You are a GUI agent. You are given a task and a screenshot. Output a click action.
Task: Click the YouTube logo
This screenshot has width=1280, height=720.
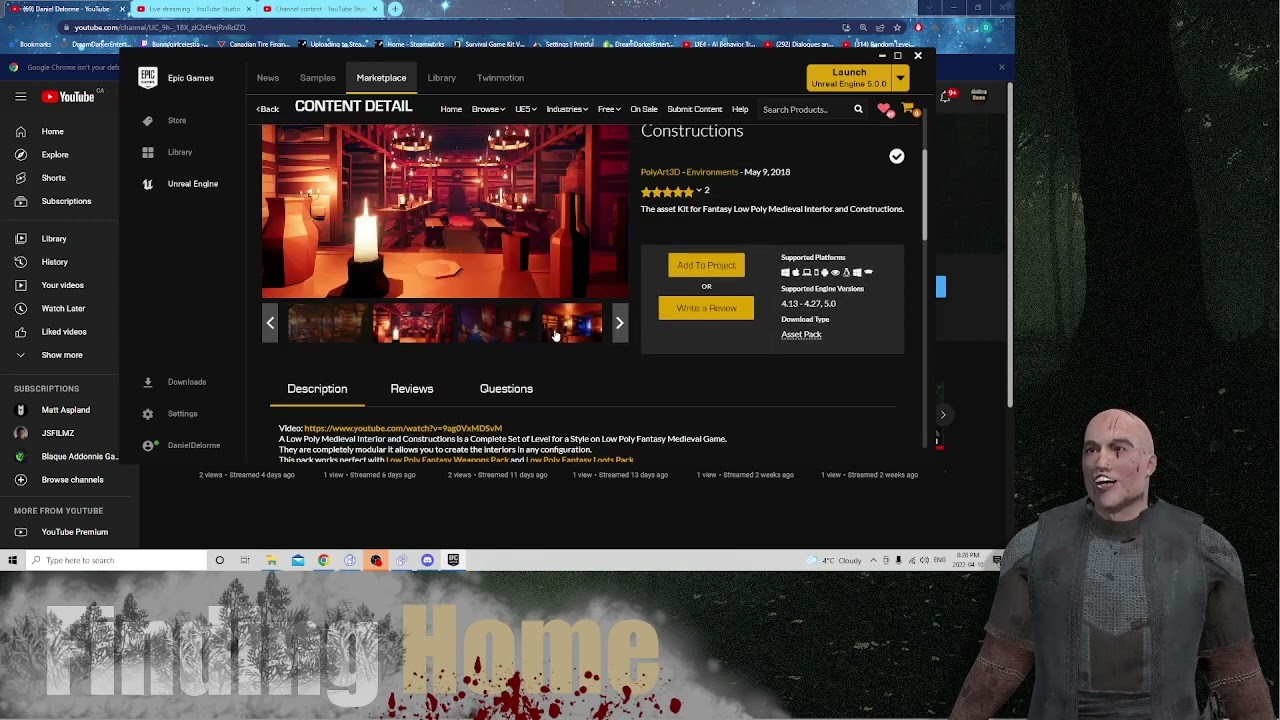coord(68,97)
